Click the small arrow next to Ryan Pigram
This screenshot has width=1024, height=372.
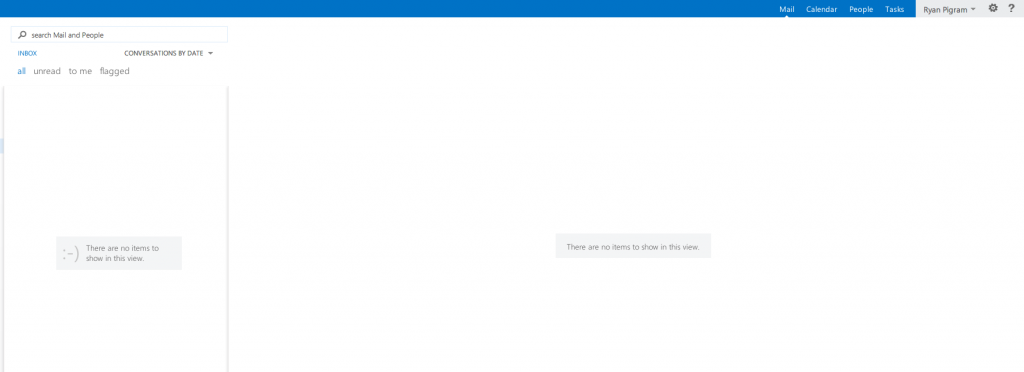[x=973, y=9]
